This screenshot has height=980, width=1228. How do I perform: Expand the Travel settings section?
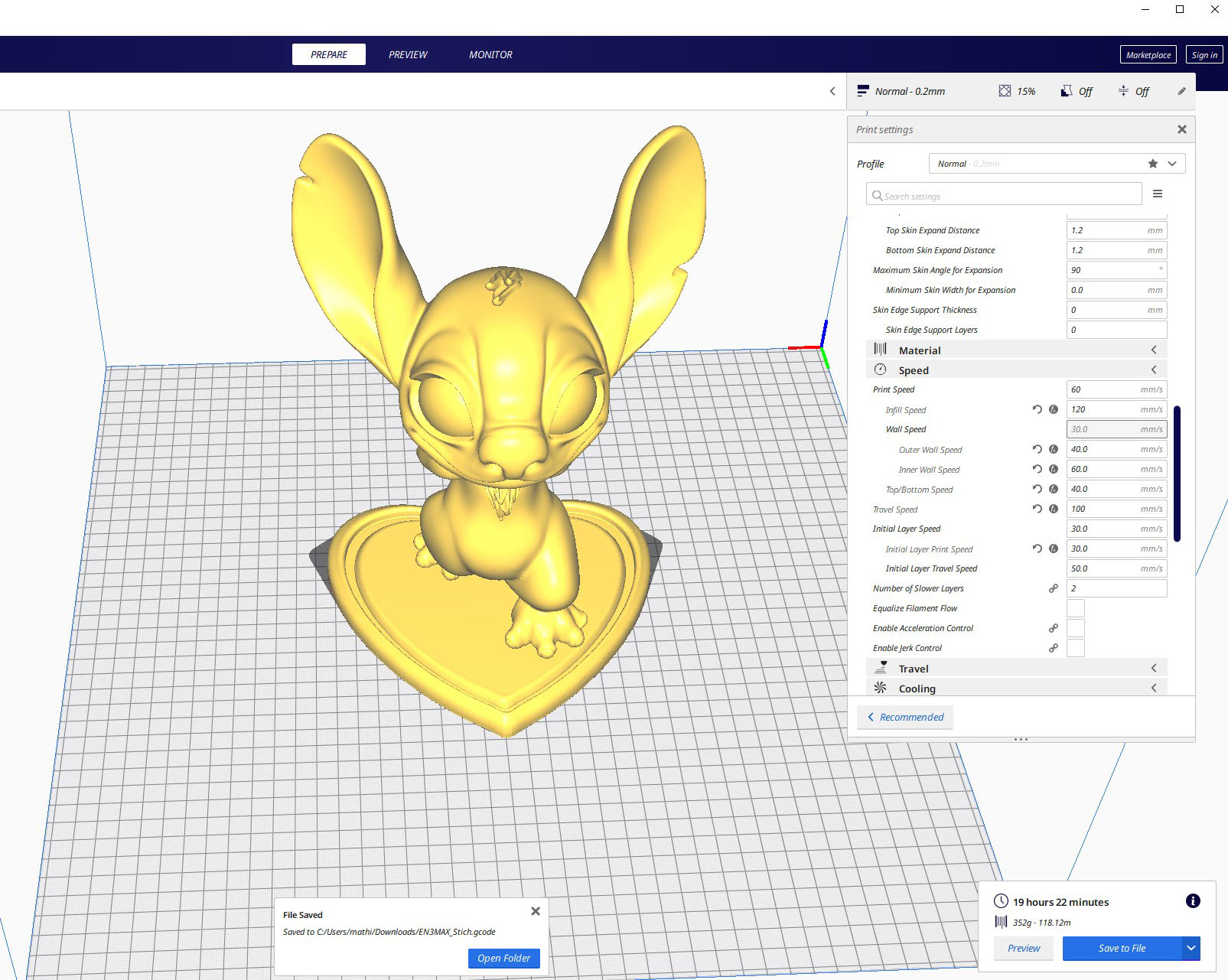click(1016, 668)
